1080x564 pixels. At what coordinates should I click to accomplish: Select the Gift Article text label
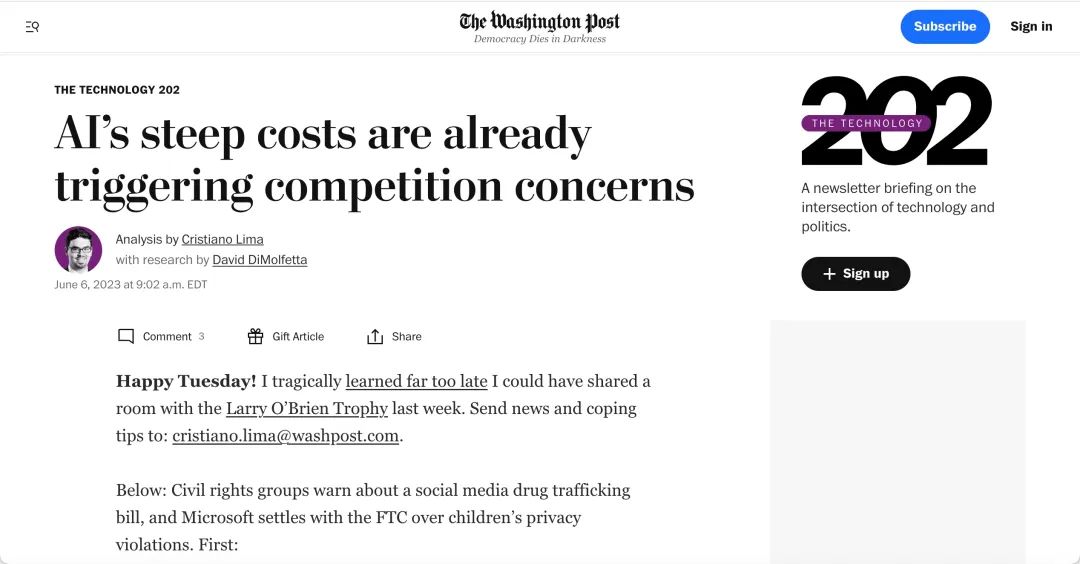click(298, 336)
